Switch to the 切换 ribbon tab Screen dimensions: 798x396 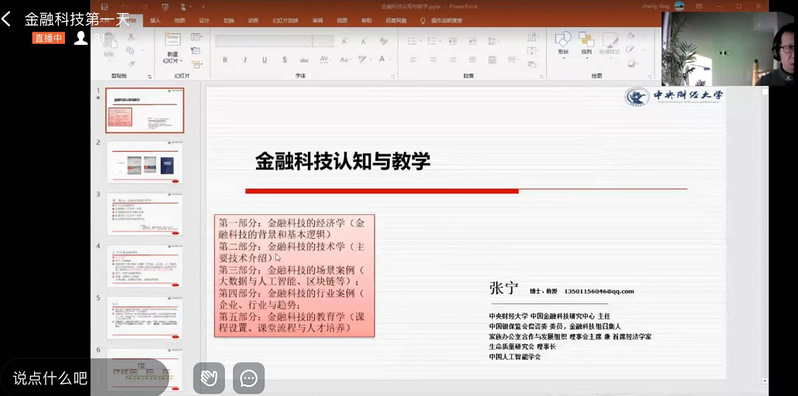click(x=229, y=21)
